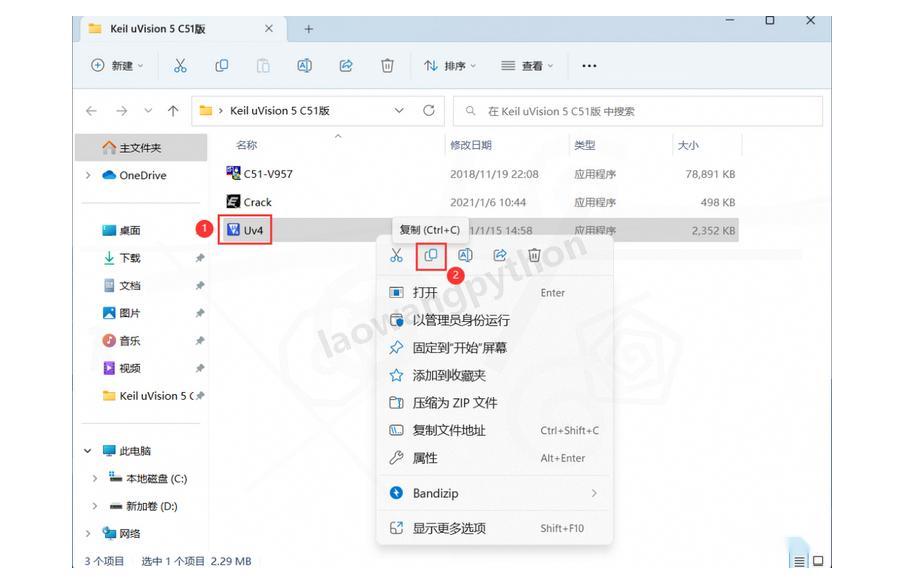Click the Share icon in the top toolbar
The width and height of the screenshot is (905, 585).
click(x=346, y=66)
